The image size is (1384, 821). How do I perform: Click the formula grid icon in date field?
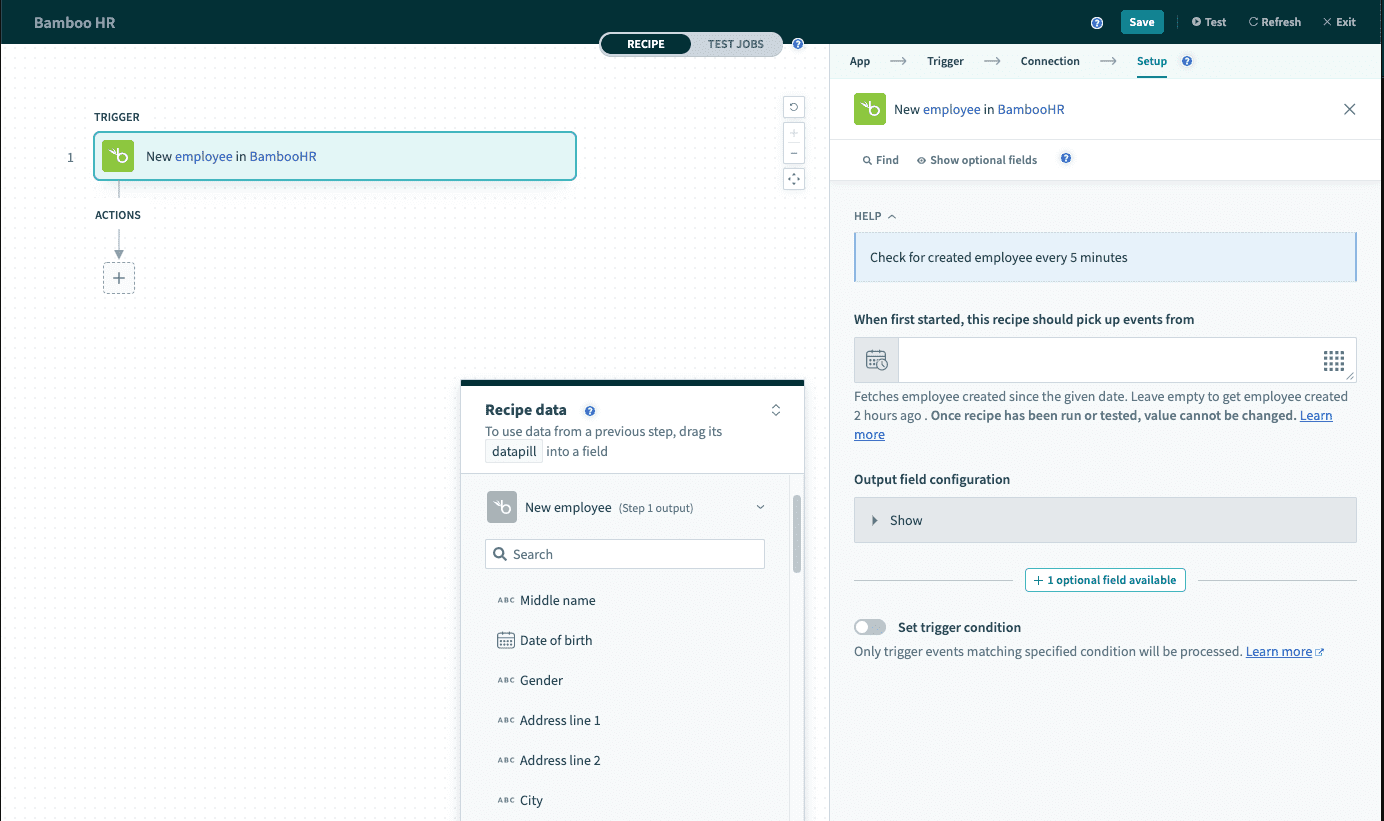tap(1333, 361)
